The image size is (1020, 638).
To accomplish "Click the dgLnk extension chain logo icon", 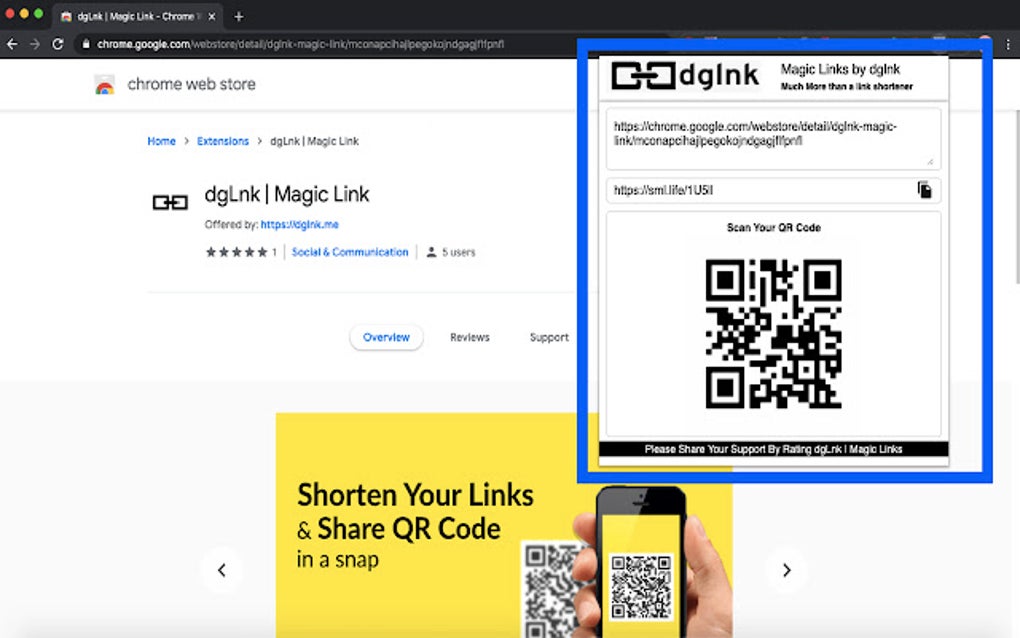I will click(x=170, y=203).
